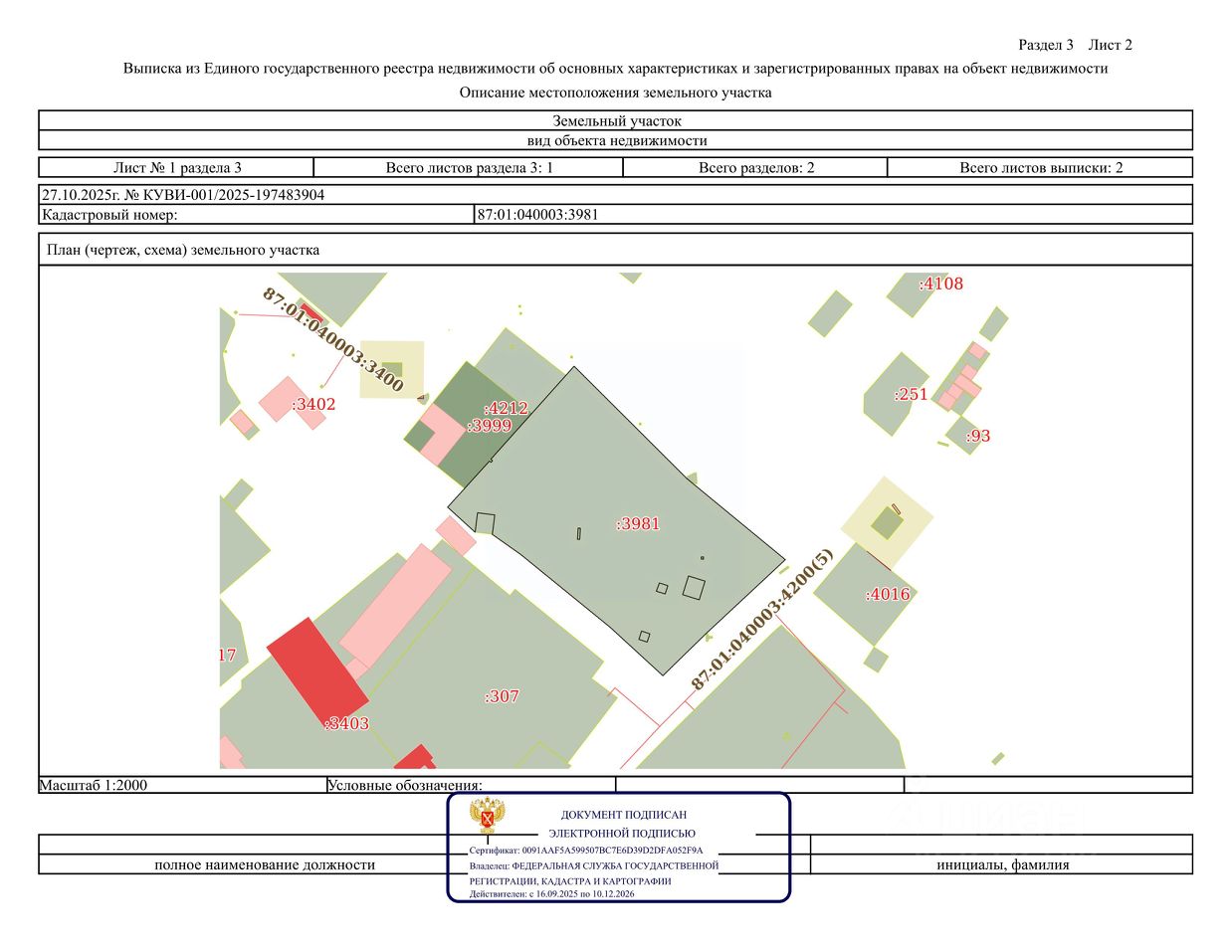Click the date and request number КУВИ-001/2025-197483904
Image resolution: width=1232 pixels, height=952 pixels.
pyautogui.click(x=183, y=195)
